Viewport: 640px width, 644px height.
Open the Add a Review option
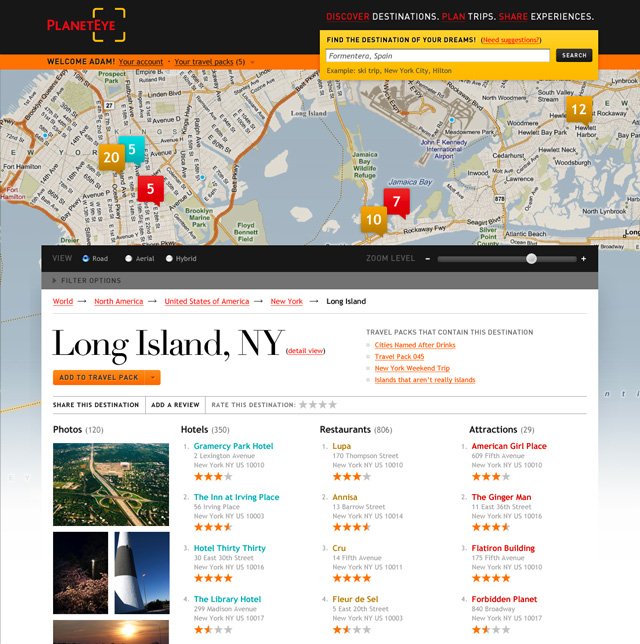(x=173, y=405)
